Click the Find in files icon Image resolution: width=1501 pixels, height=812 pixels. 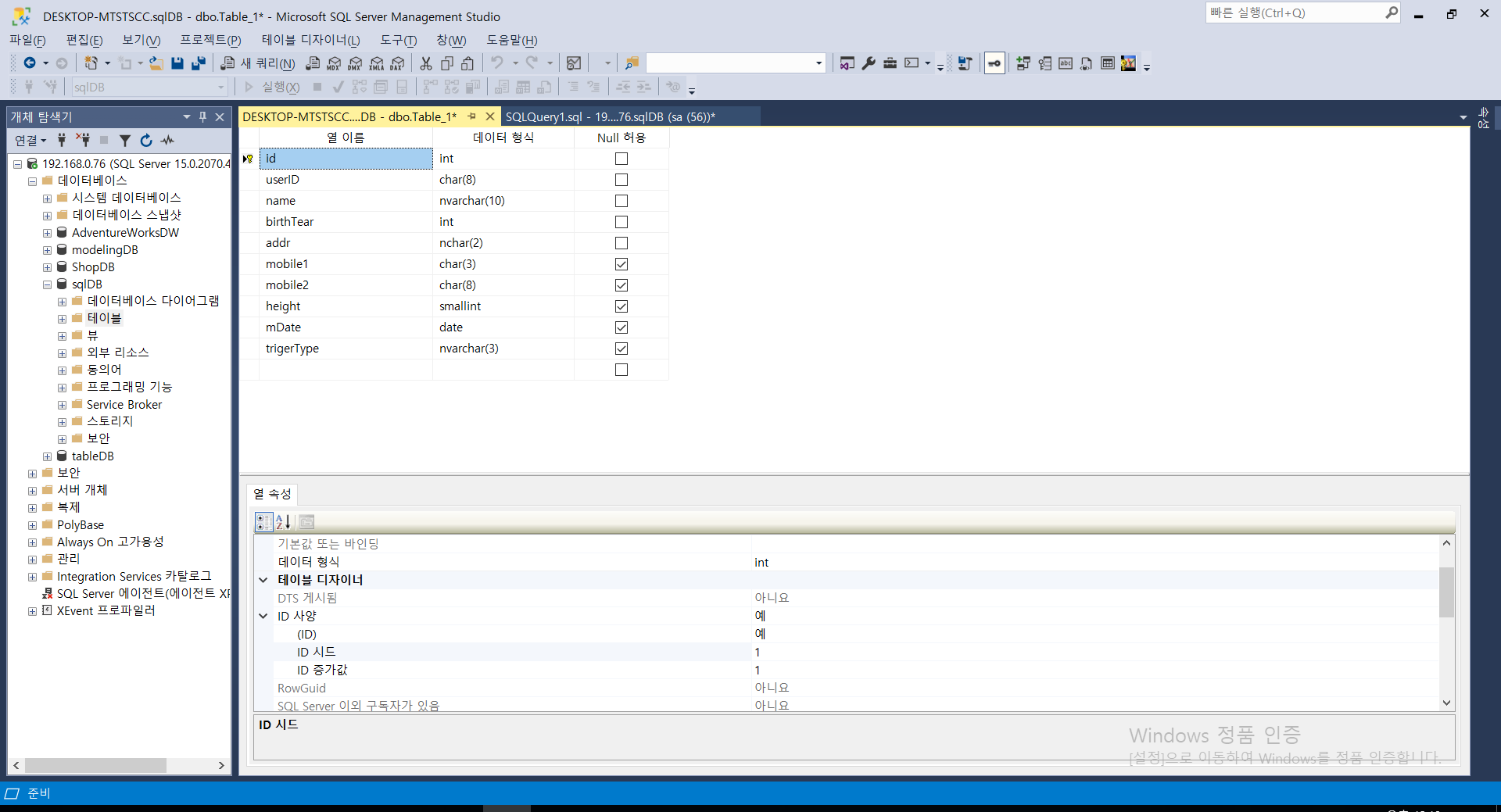pos(632,63)
